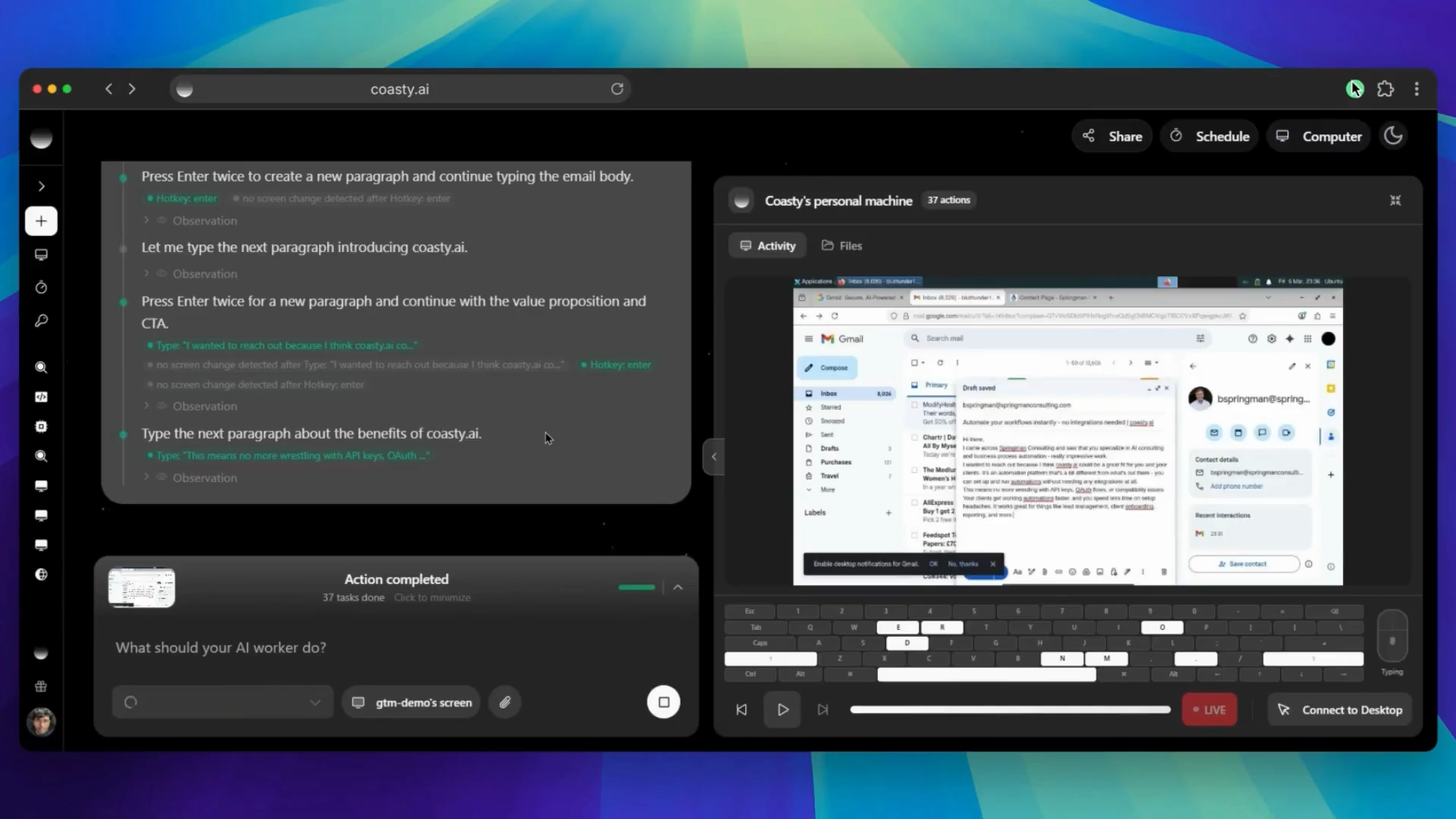Click the '37 actions' badge
The height and width of the screenshot is (819, 1456).
pos(948,200)
